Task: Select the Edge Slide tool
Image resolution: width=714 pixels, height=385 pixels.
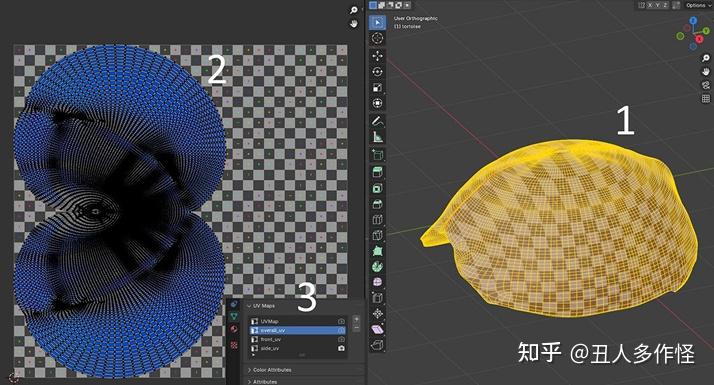Action: click(377, 298)
